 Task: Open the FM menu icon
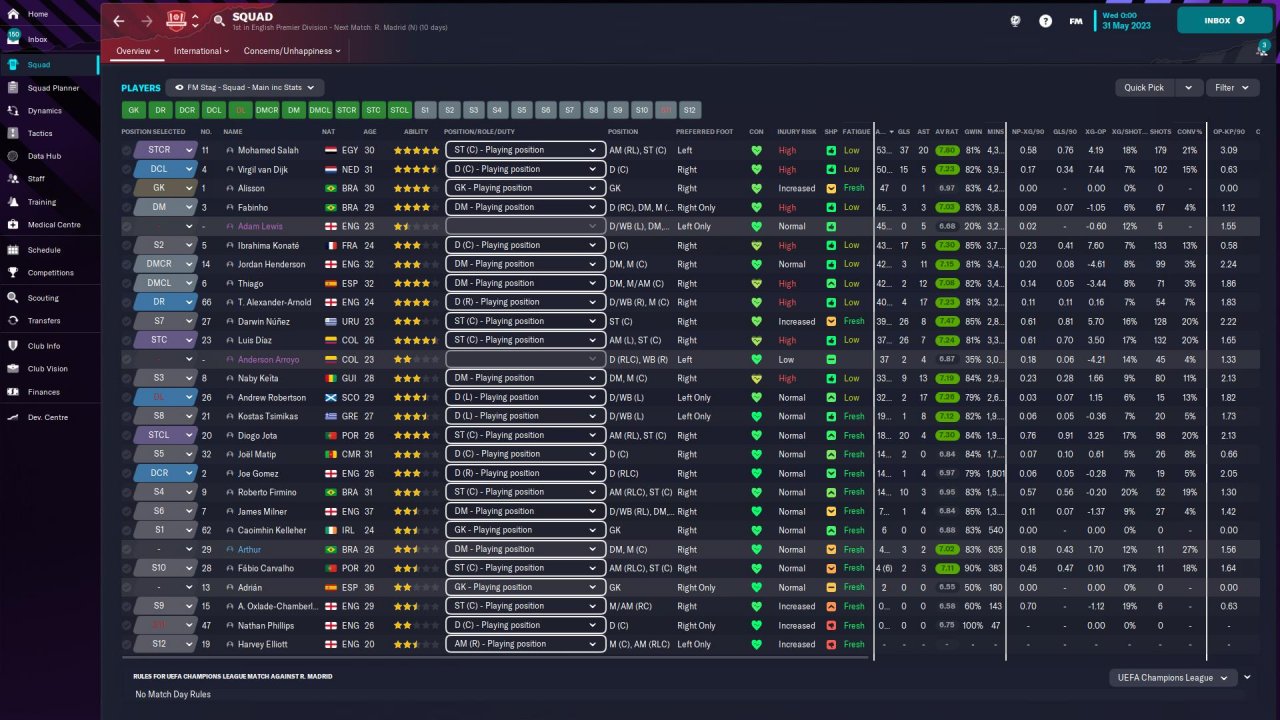click(1076, 20)
